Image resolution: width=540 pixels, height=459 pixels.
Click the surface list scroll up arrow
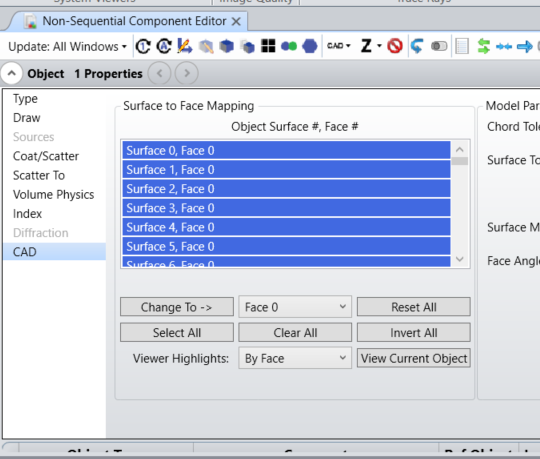(x=460, y=149)
